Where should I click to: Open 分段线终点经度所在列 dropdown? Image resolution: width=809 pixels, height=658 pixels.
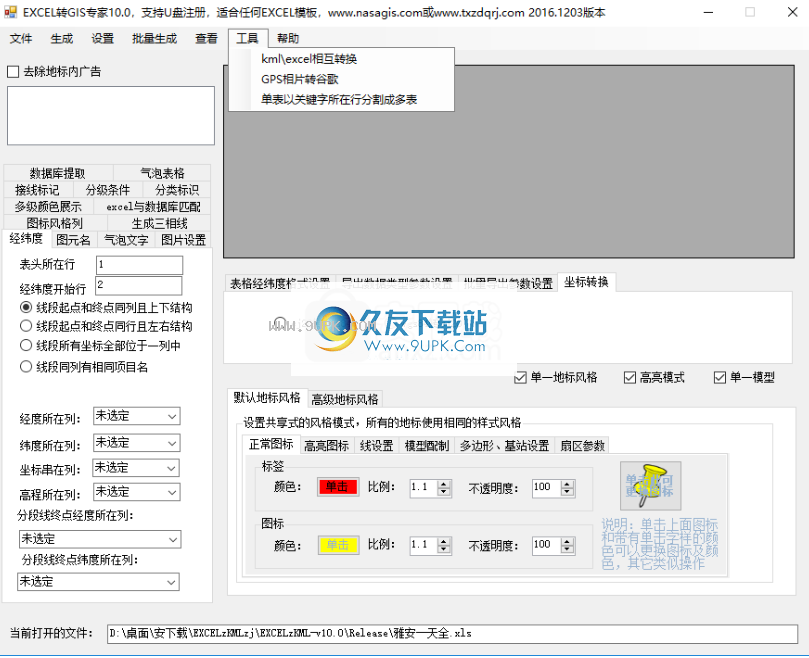pos(100,539)
